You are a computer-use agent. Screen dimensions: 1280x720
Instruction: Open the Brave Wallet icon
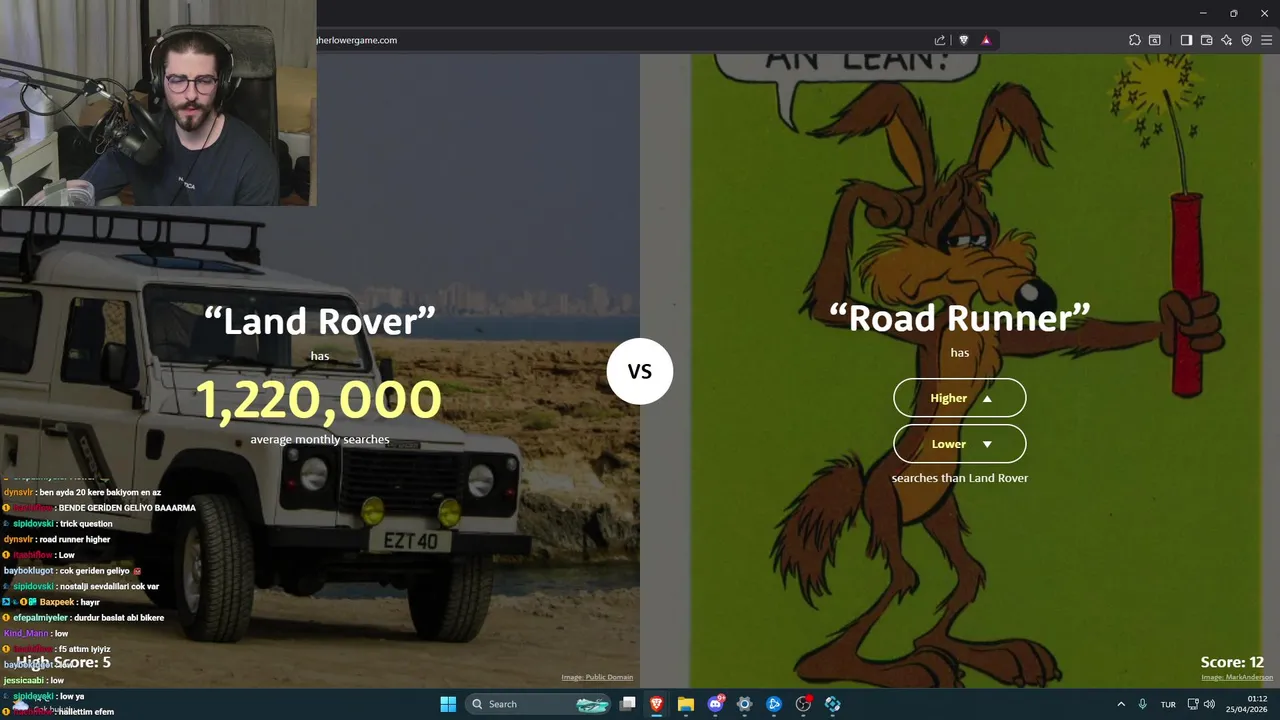(x=1207, y=40)
